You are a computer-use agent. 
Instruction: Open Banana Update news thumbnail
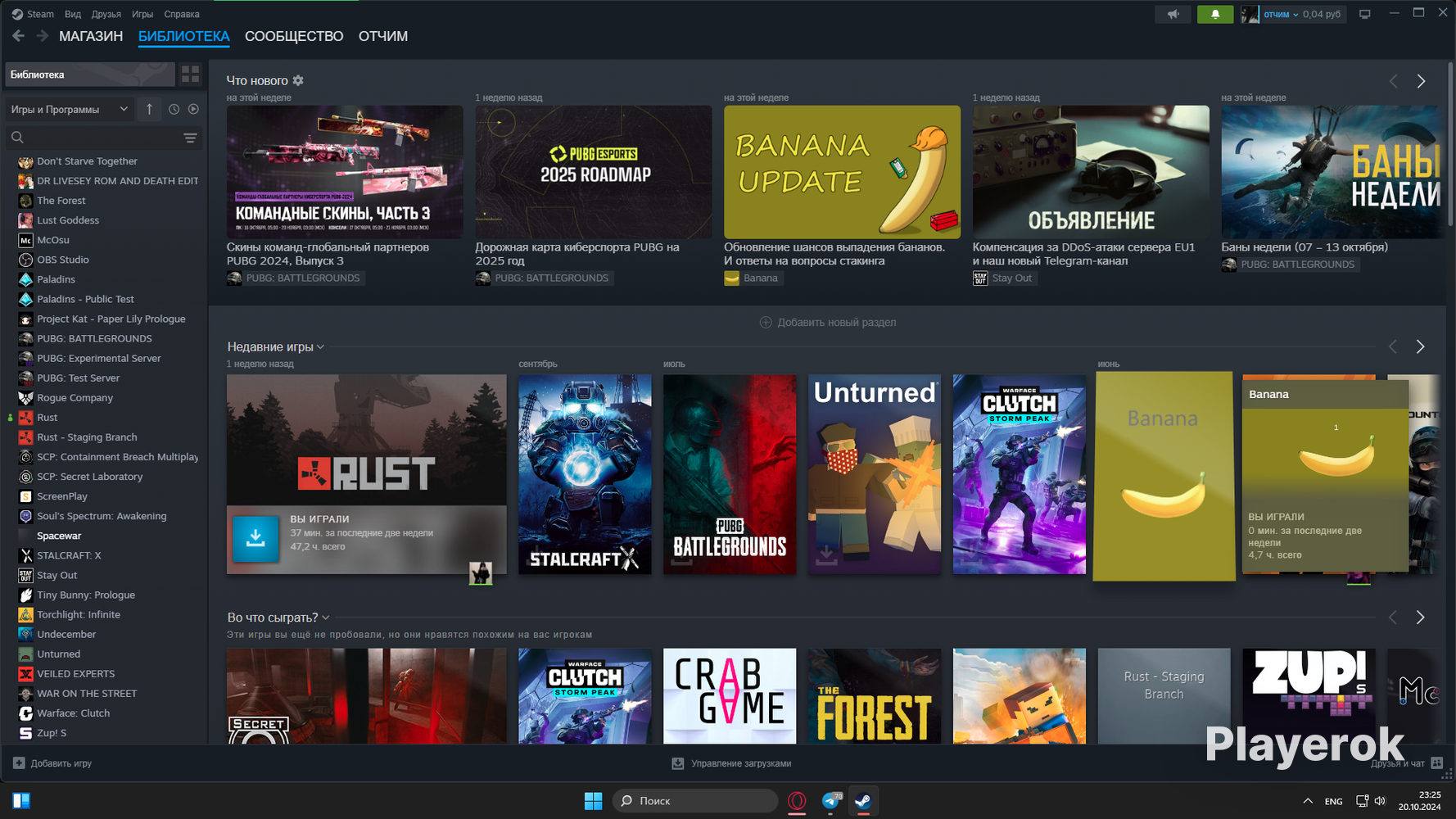pos(842,172)
